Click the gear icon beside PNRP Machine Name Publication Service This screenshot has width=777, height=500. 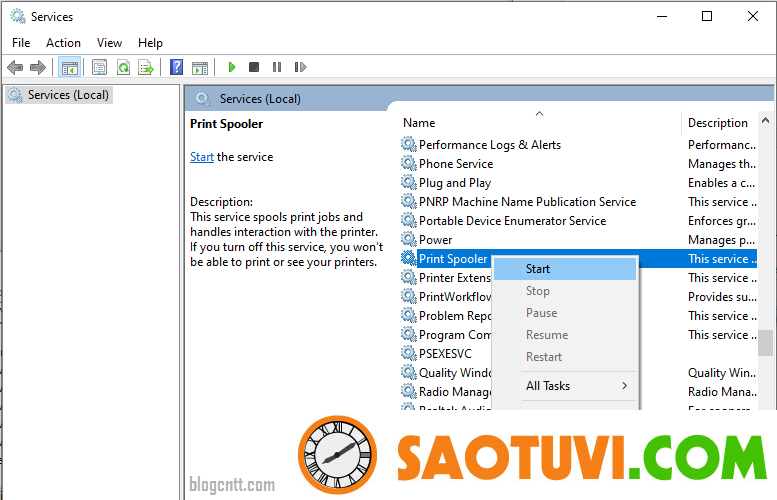(408, 201)
